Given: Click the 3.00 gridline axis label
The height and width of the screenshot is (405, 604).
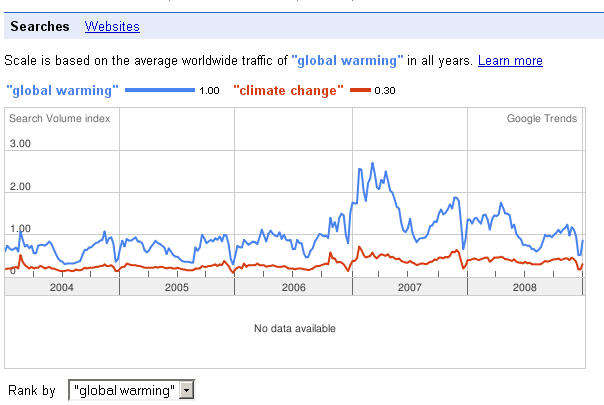Looking at the screenshot, I should pyautogui.click(x=20, y=144).
